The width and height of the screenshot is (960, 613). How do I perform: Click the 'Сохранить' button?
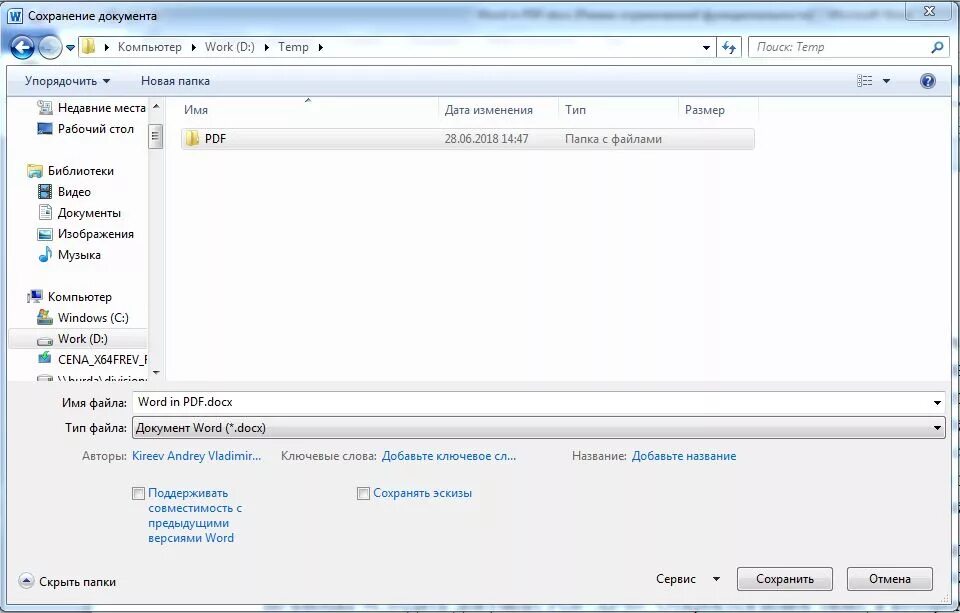(784, 579)
